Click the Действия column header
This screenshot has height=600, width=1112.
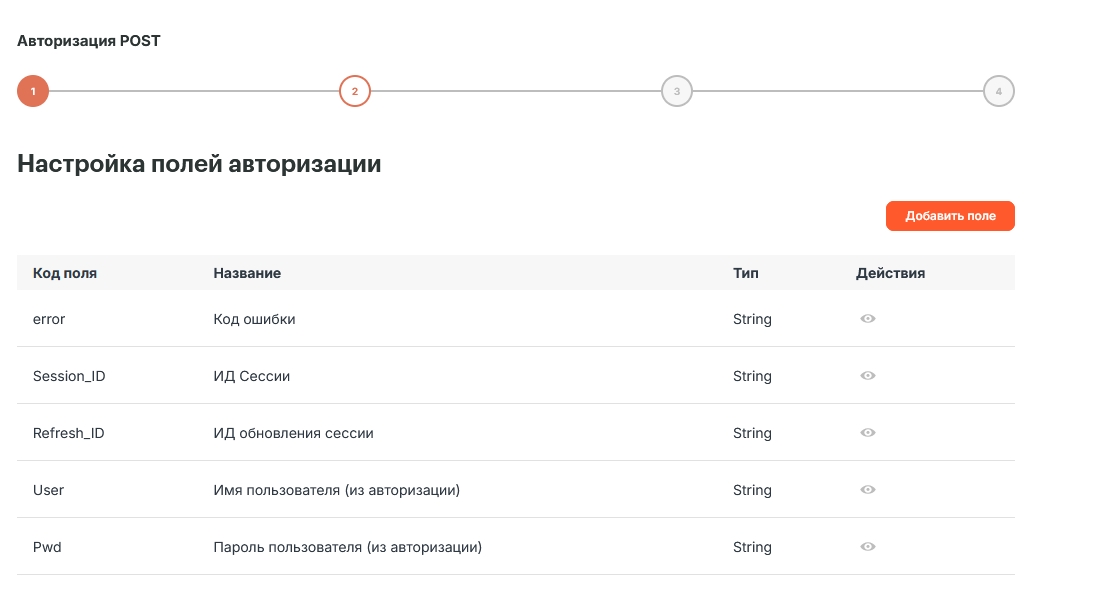[x=890, y=273]
